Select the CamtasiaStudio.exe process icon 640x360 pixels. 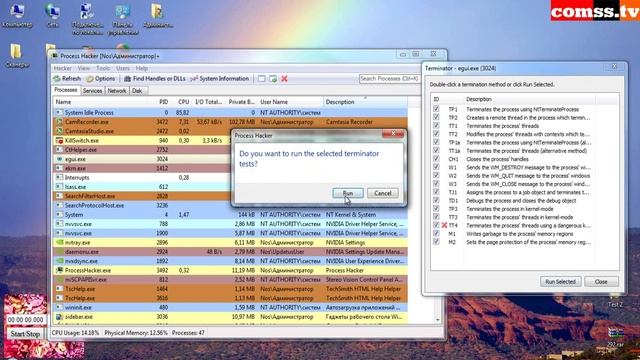(x=59, y=131)
